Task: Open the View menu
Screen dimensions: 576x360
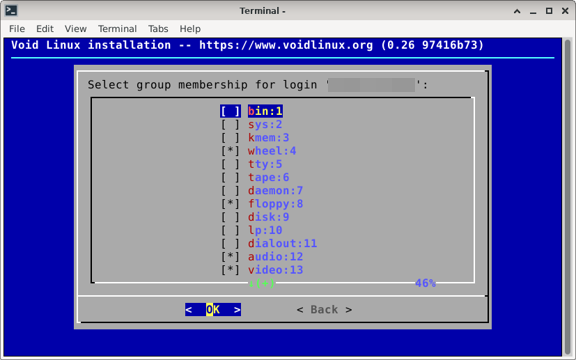Action: click(x=76, y=29)
